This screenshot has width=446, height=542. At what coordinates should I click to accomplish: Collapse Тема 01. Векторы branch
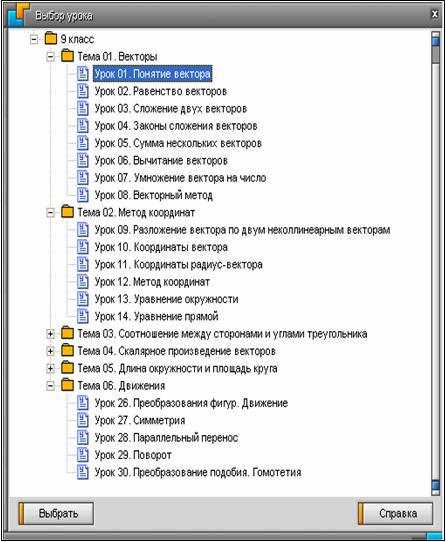click(50, 56)
